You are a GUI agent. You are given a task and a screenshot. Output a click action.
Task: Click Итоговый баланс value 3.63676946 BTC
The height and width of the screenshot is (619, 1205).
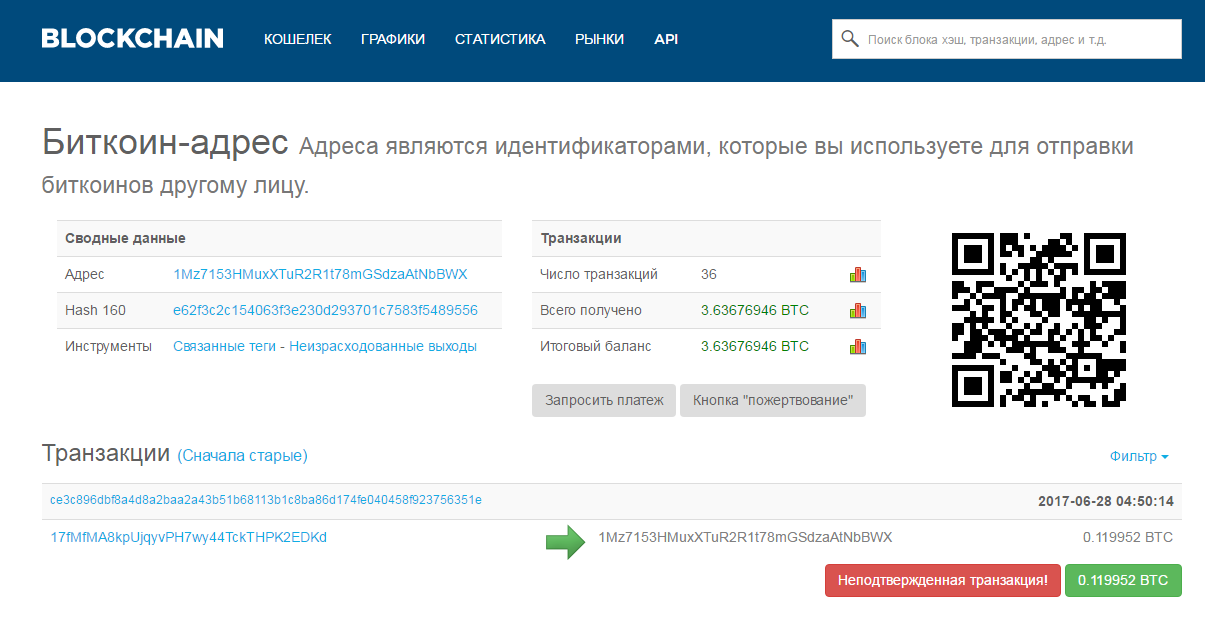755,346
